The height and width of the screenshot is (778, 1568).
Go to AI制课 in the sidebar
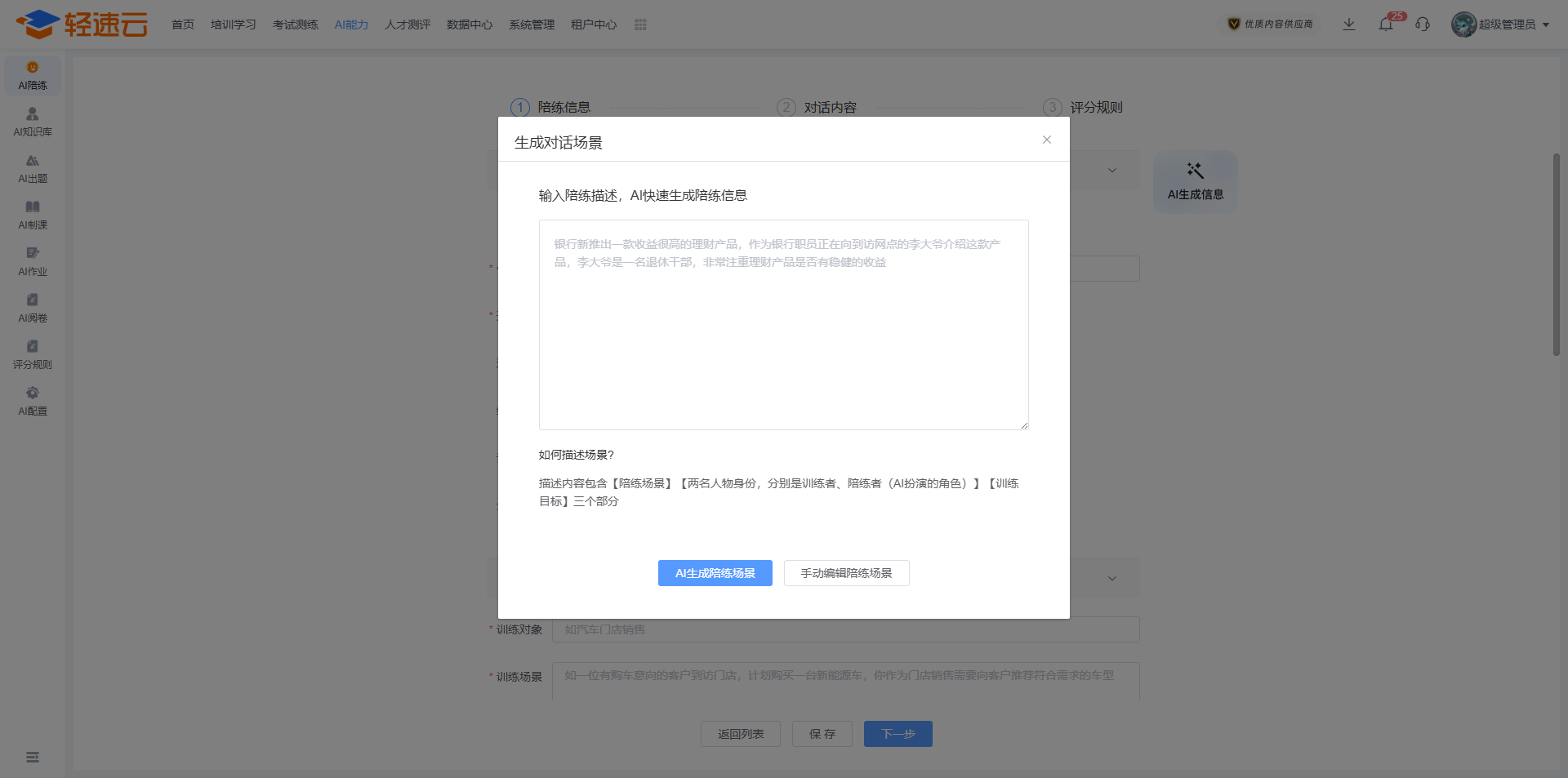[33, 215]
